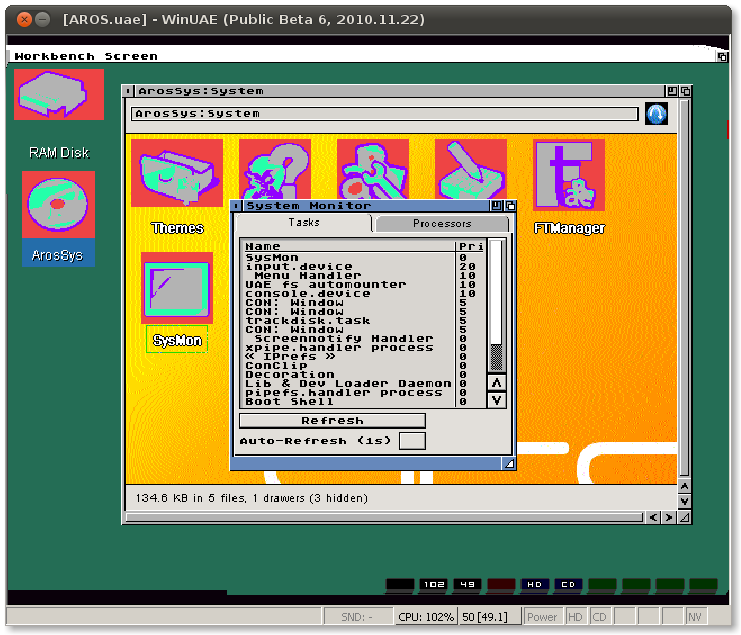This screenshot has width=741, height=635.
Task: Click the CPU: 102% status field
Action: 425,617
